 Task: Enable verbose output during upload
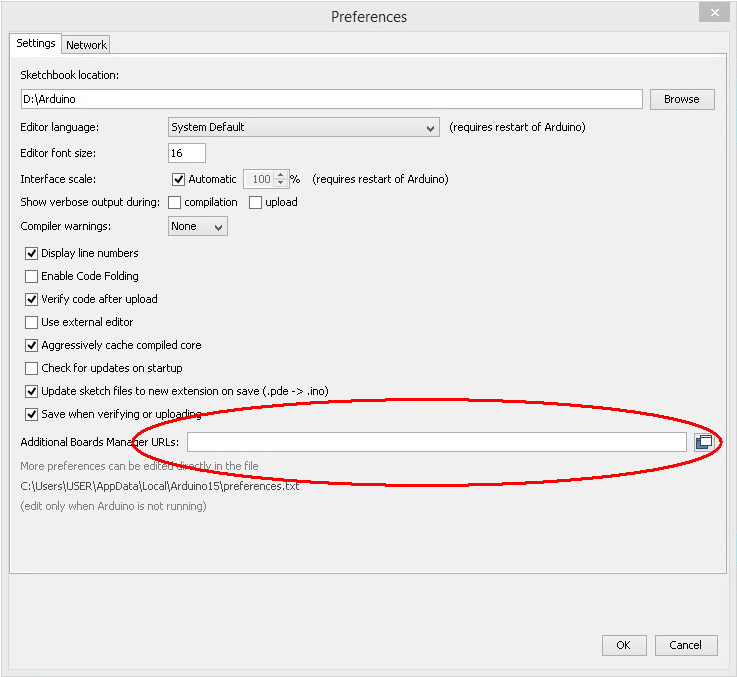coord(255,203)
